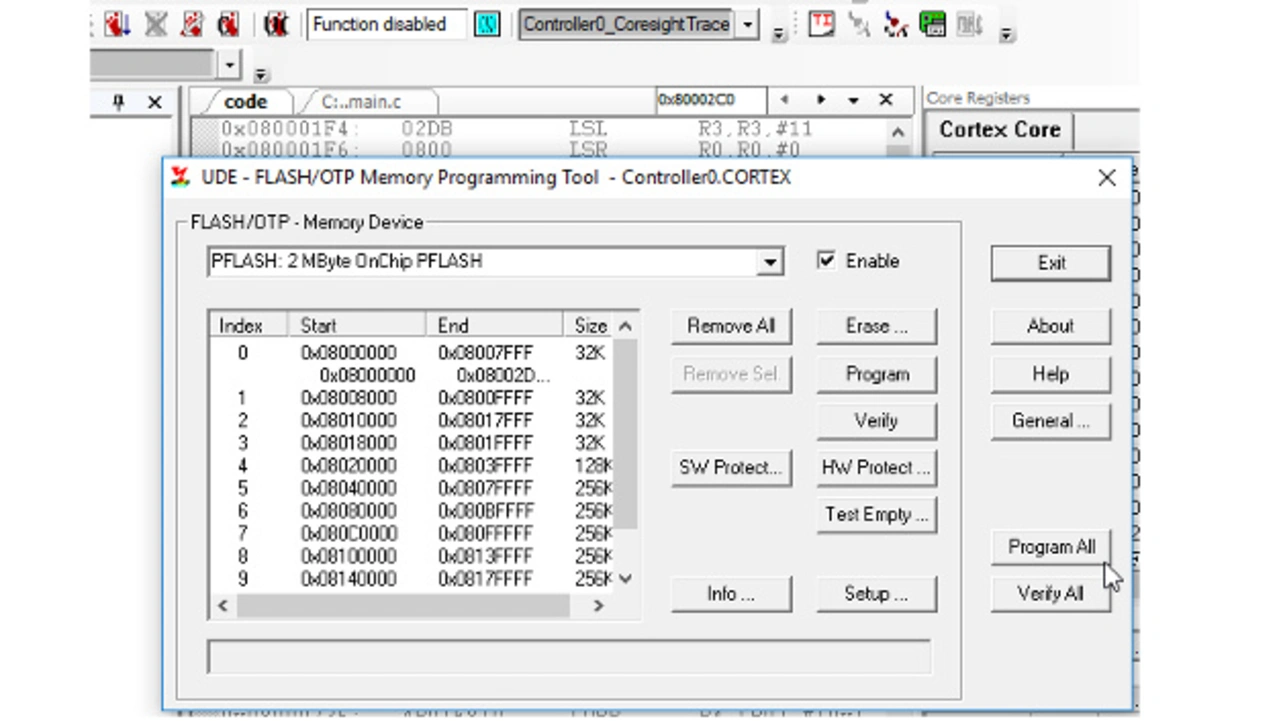
Task: Click the crossed-out grey toolbar icon
Action: [155, 24]
